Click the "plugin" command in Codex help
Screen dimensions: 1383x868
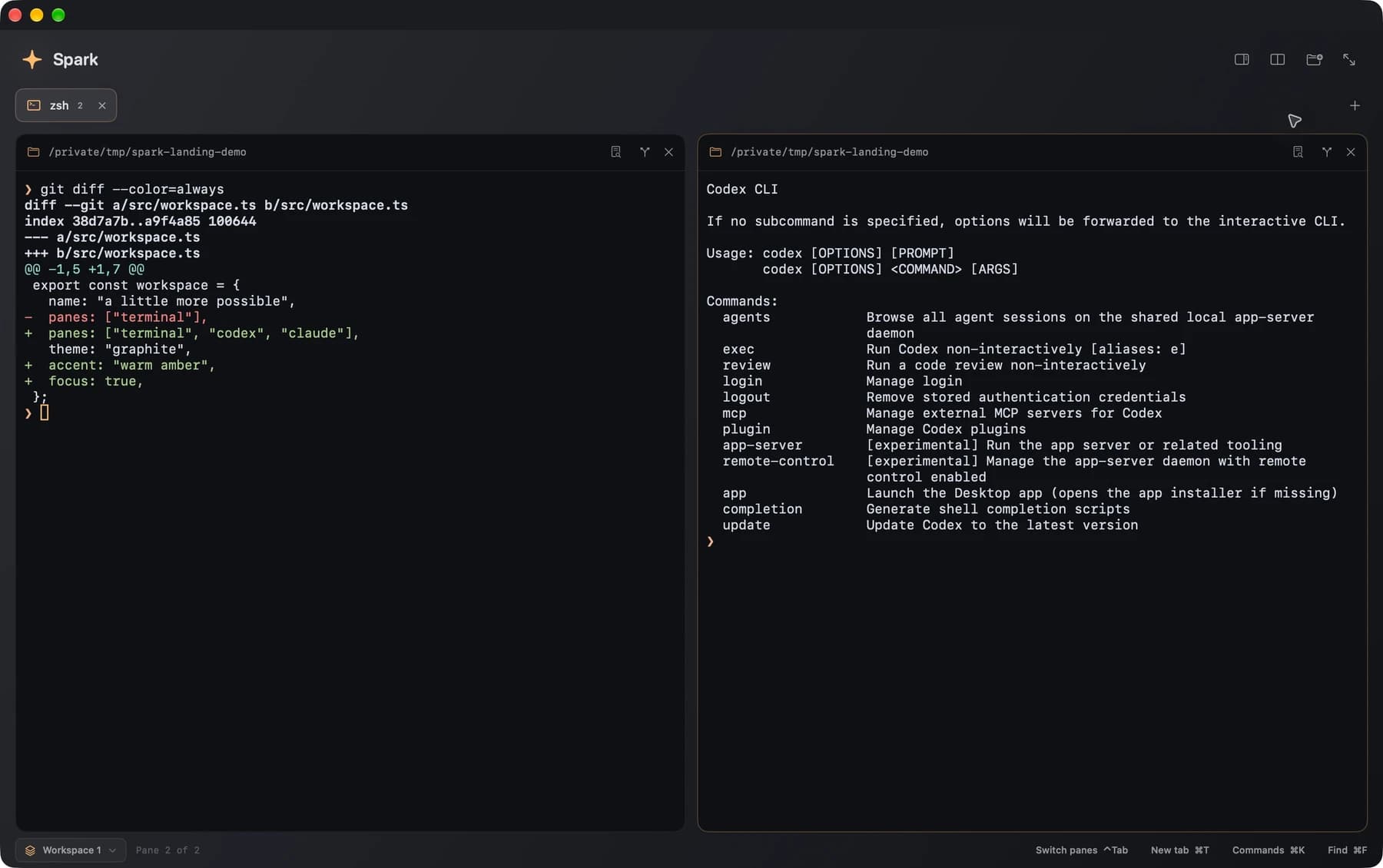746,429
